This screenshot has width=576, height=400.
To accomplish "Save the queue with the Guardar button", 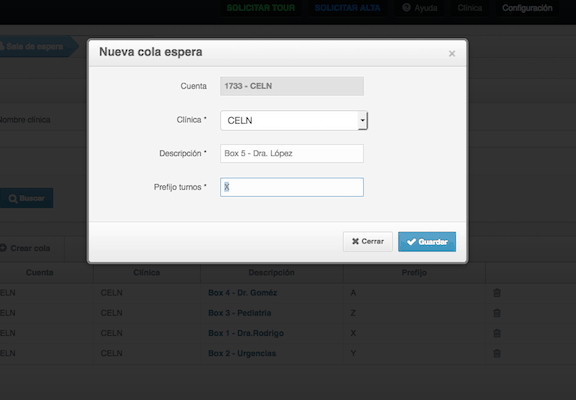I will (x=427, y=242).
